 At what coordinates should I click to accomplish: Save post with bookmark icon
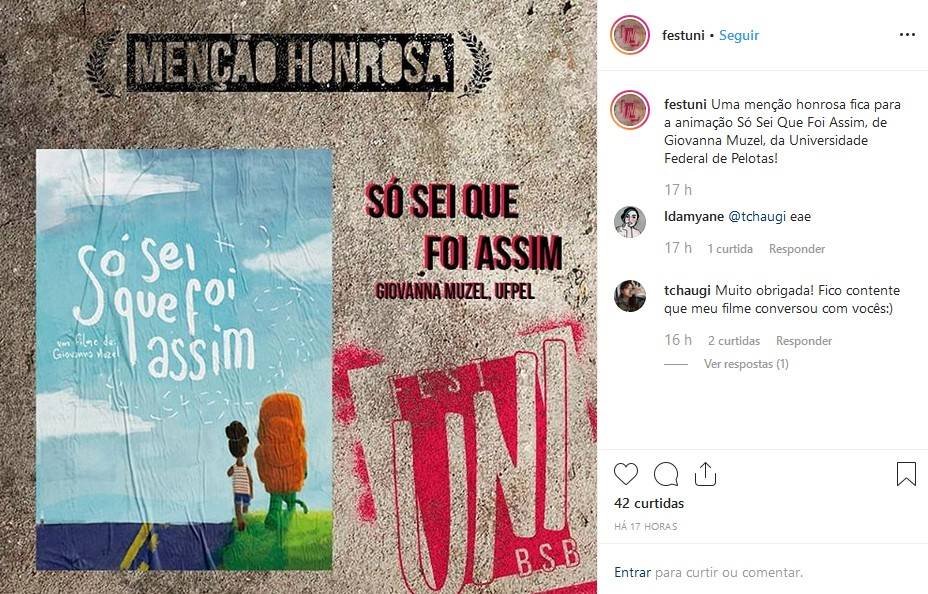pos(906,474)
